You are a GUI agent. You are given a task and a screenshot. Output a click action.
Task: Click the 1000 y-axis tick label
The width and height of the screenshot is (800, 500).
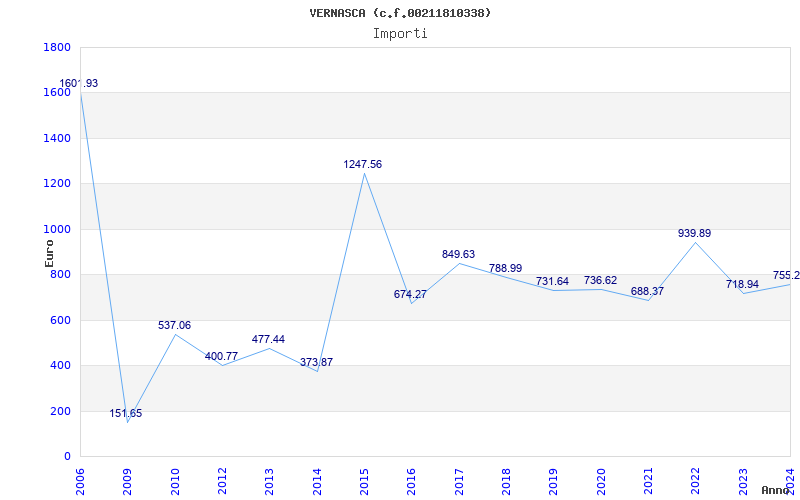pos(57,230)
